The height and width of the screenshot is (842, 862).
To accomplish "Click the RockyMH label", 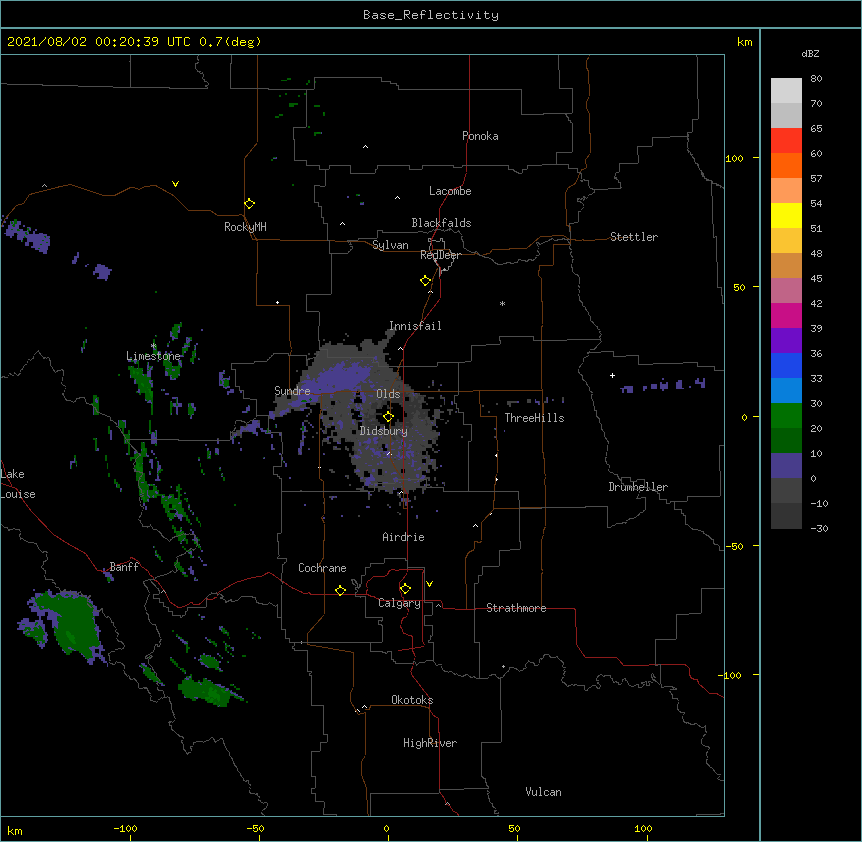I will (245, 226).
